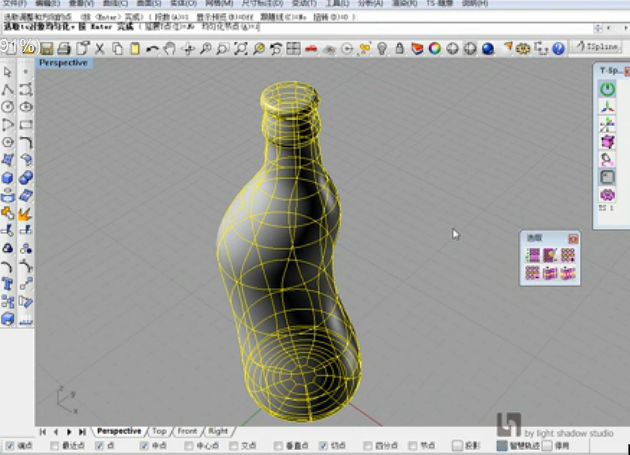Click the Print icon in the toolbar
The height and width of the screenshot is (455, 630).
(64, 48)
